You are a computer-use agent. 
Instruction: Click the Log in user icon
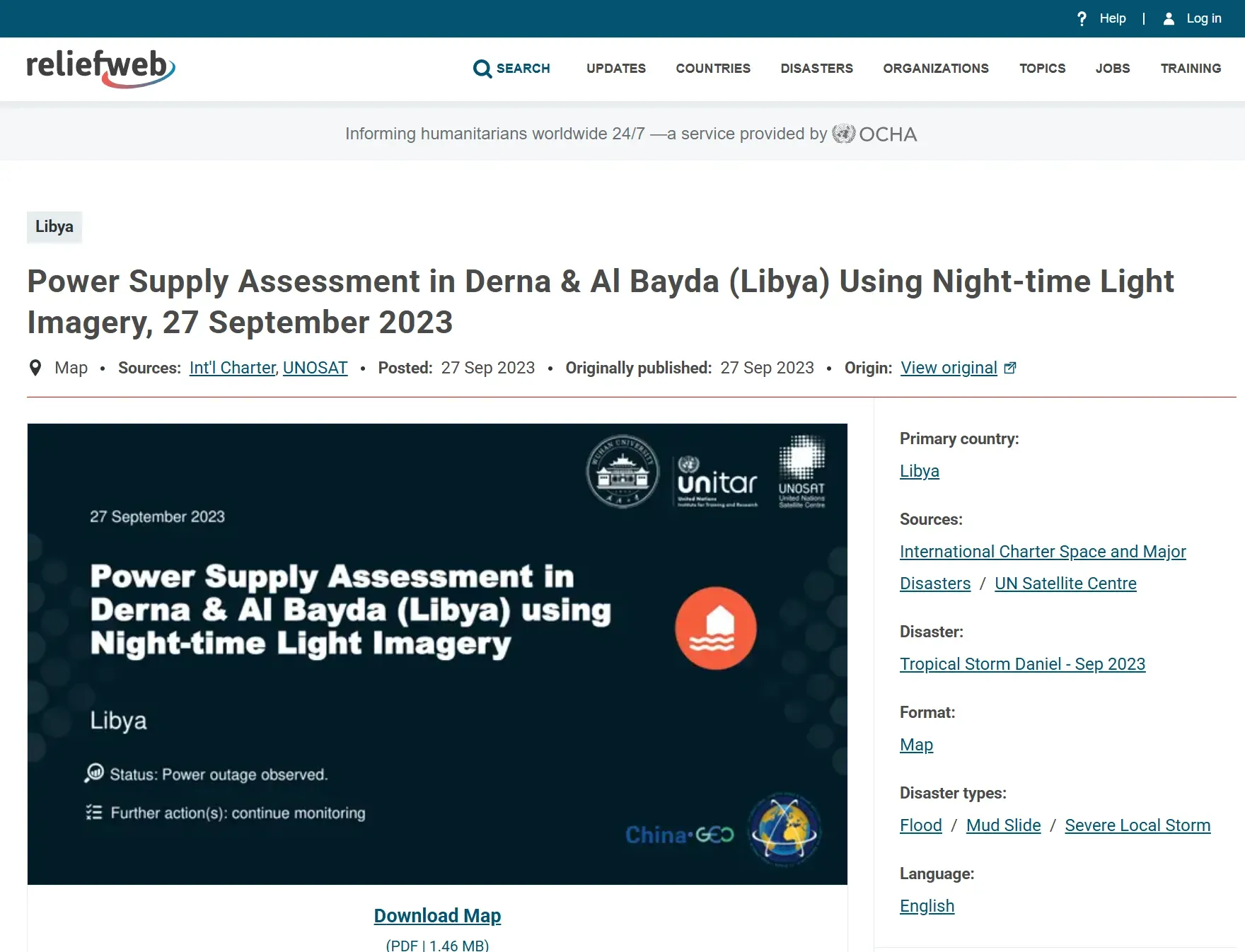(x=1169, y=19)
